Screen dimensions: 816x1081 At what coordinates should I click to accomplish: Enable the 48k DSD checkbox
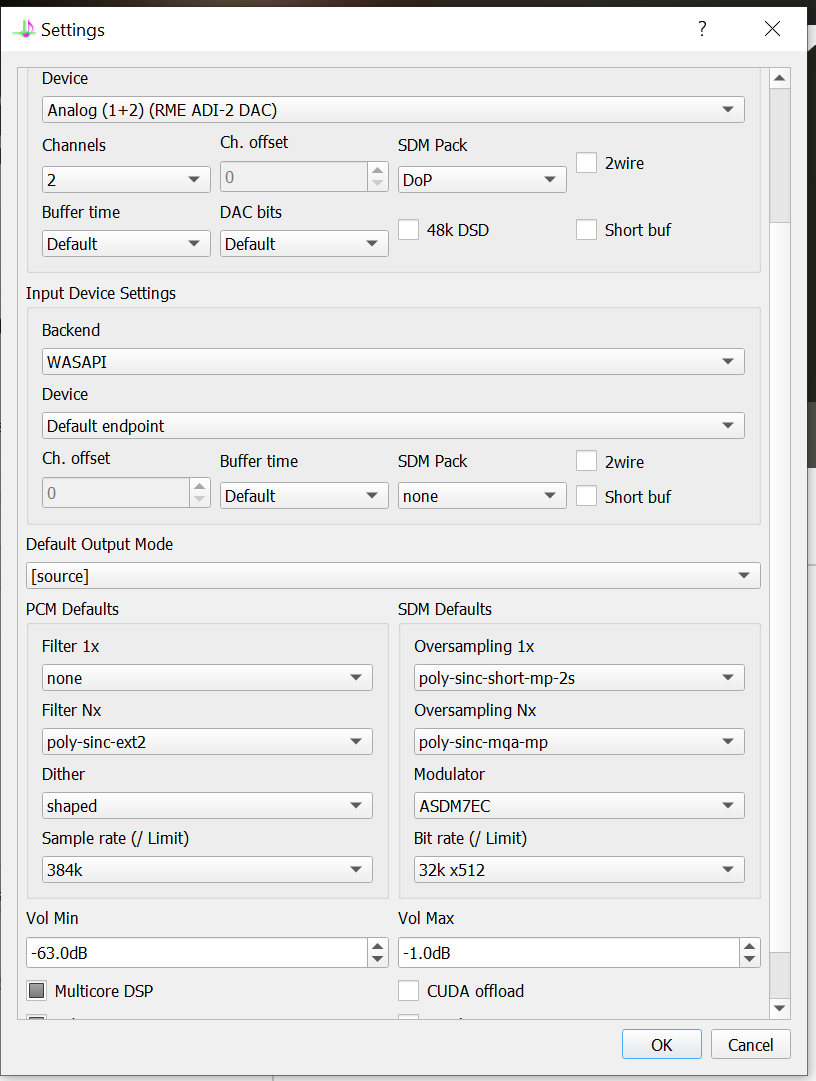(x=408, y=230)
